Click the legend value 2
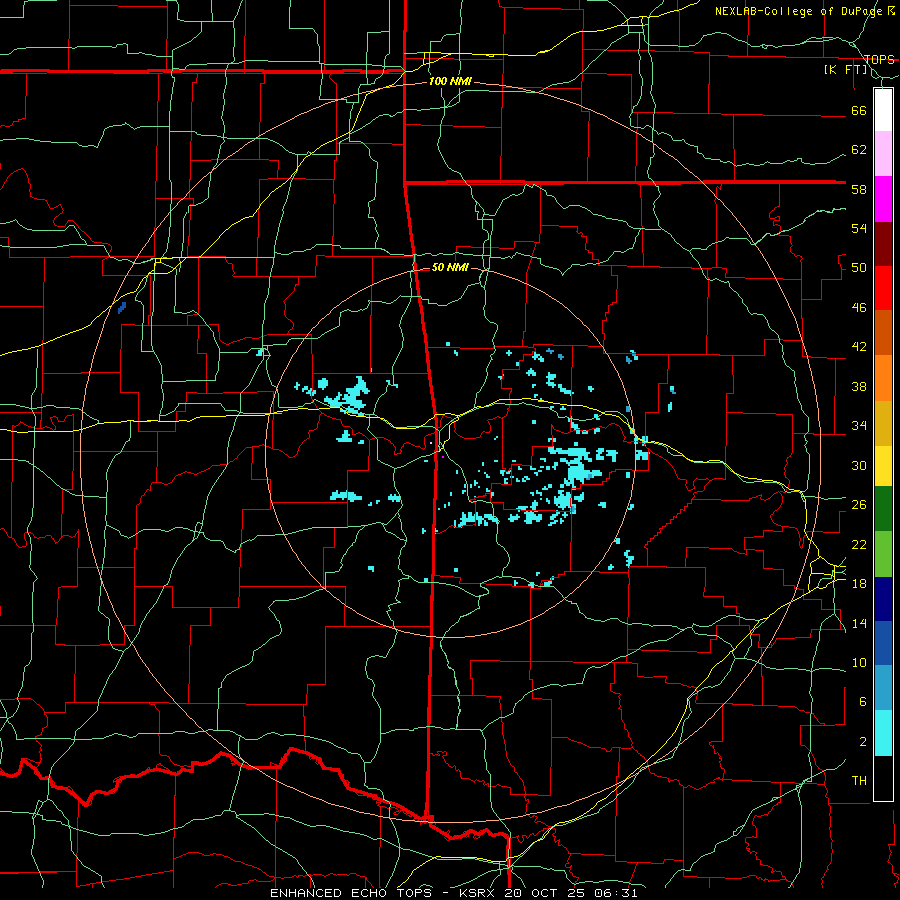The width and height of the screenshot is (900, 900). 862,742
